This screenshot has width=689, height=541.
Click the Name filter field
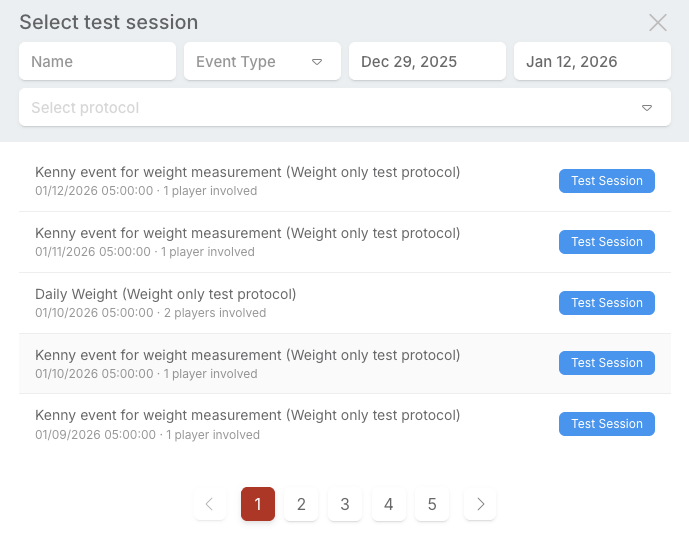click(97, 61)
